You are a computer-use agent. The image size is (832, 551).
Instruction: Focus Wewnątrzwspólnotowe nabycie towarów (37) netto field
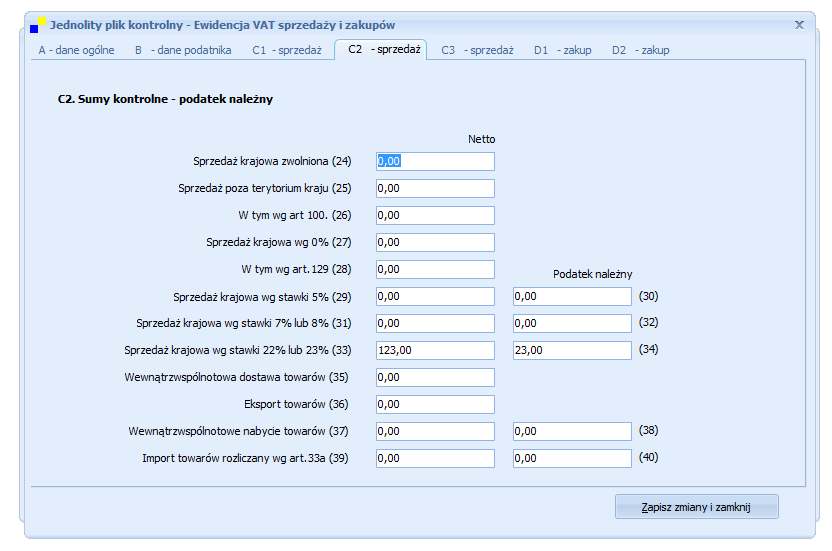(435, 432)
